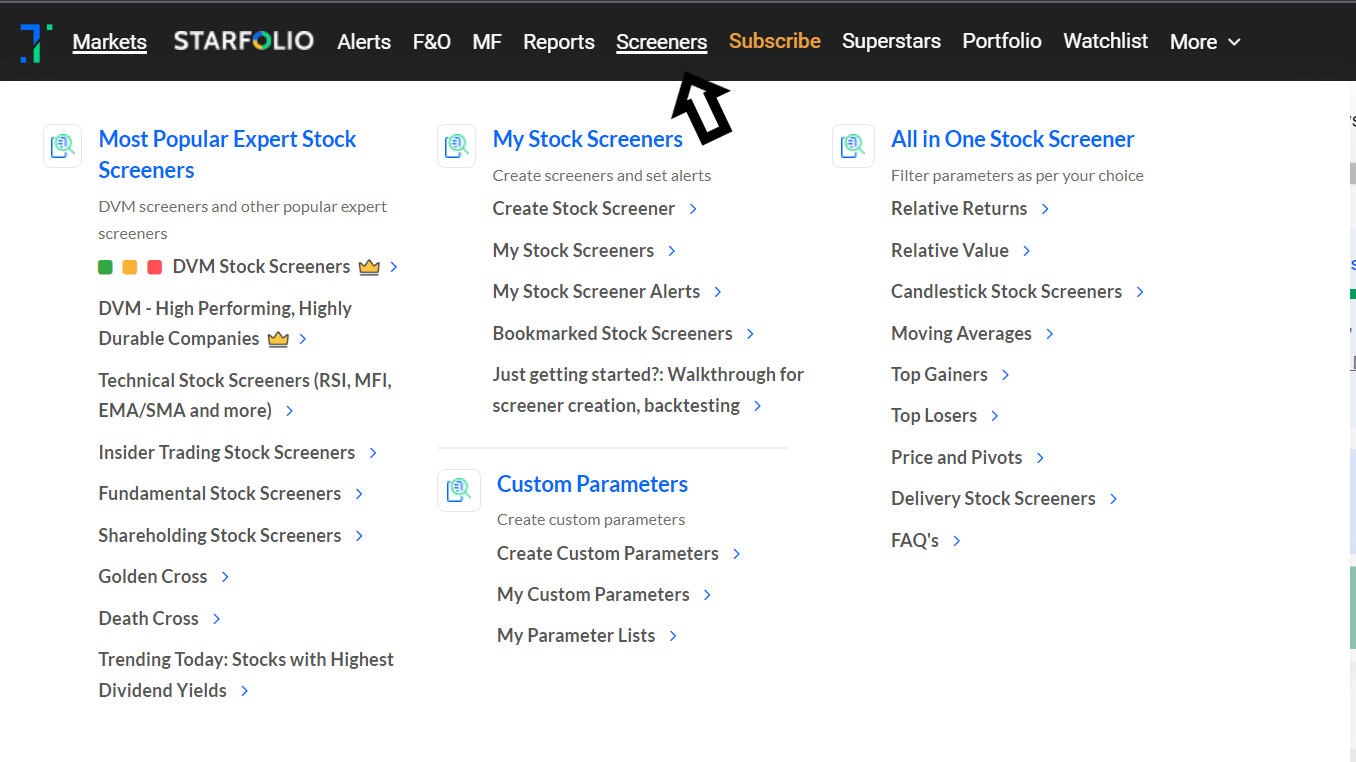Click the red DVM square
The image size is (1356, 762).
point(155,267)
